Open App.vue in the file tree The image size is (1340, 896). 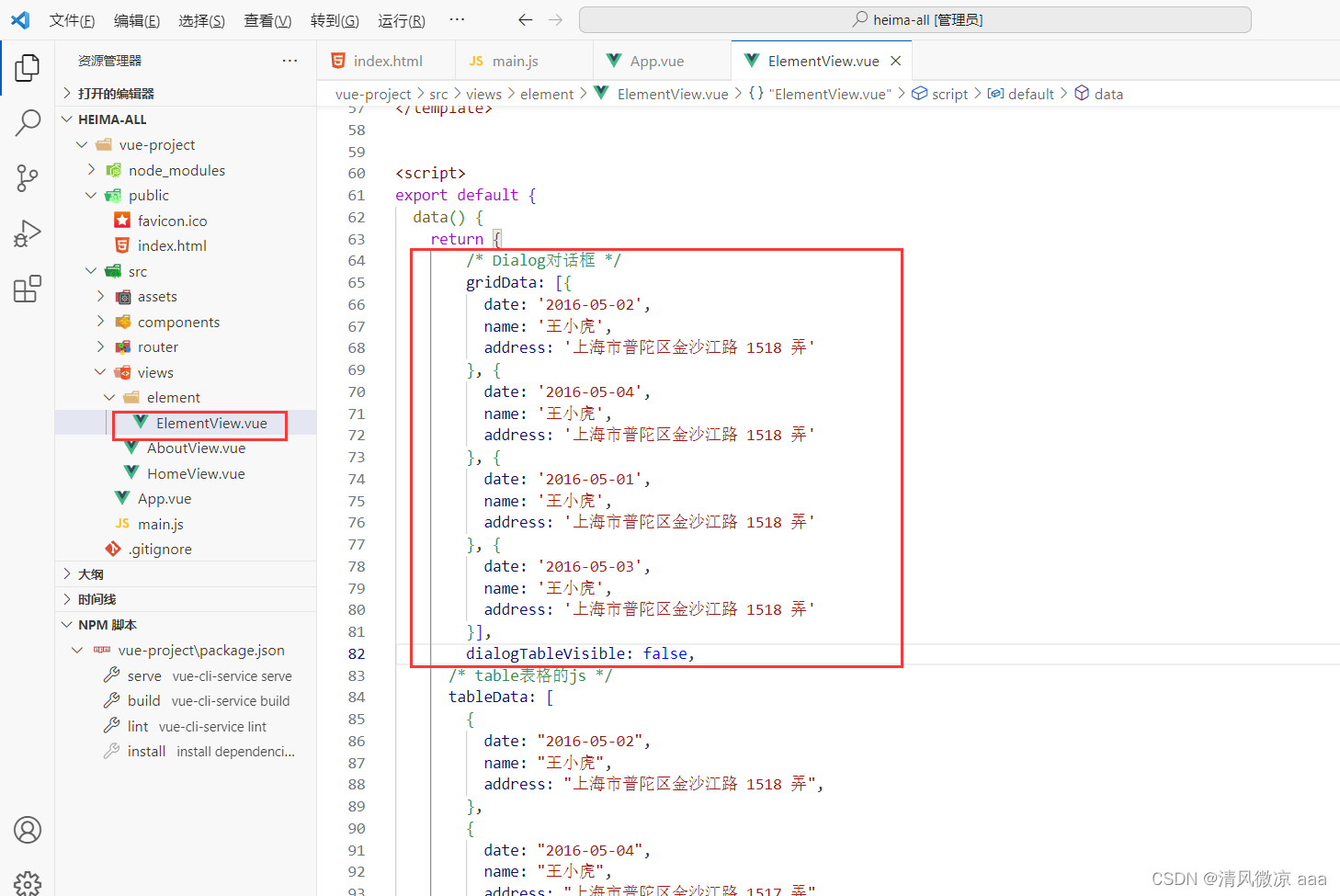tap(165, 498)
